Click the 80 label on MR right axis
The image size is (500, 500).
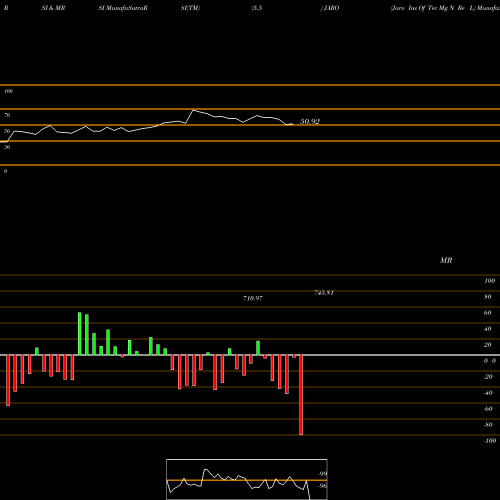487,297
